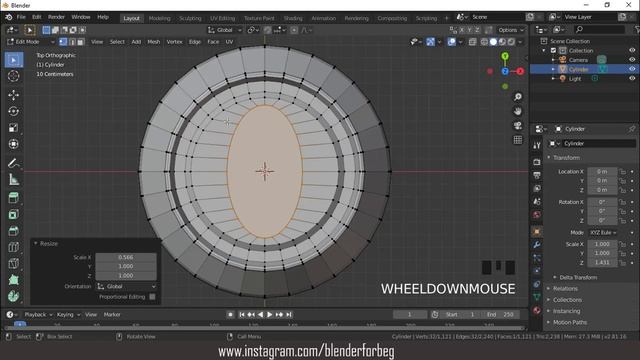This screenshot has width=640, height=360.
Task: Click the object name Cylinder input field
Action: (x=598, y=144)
